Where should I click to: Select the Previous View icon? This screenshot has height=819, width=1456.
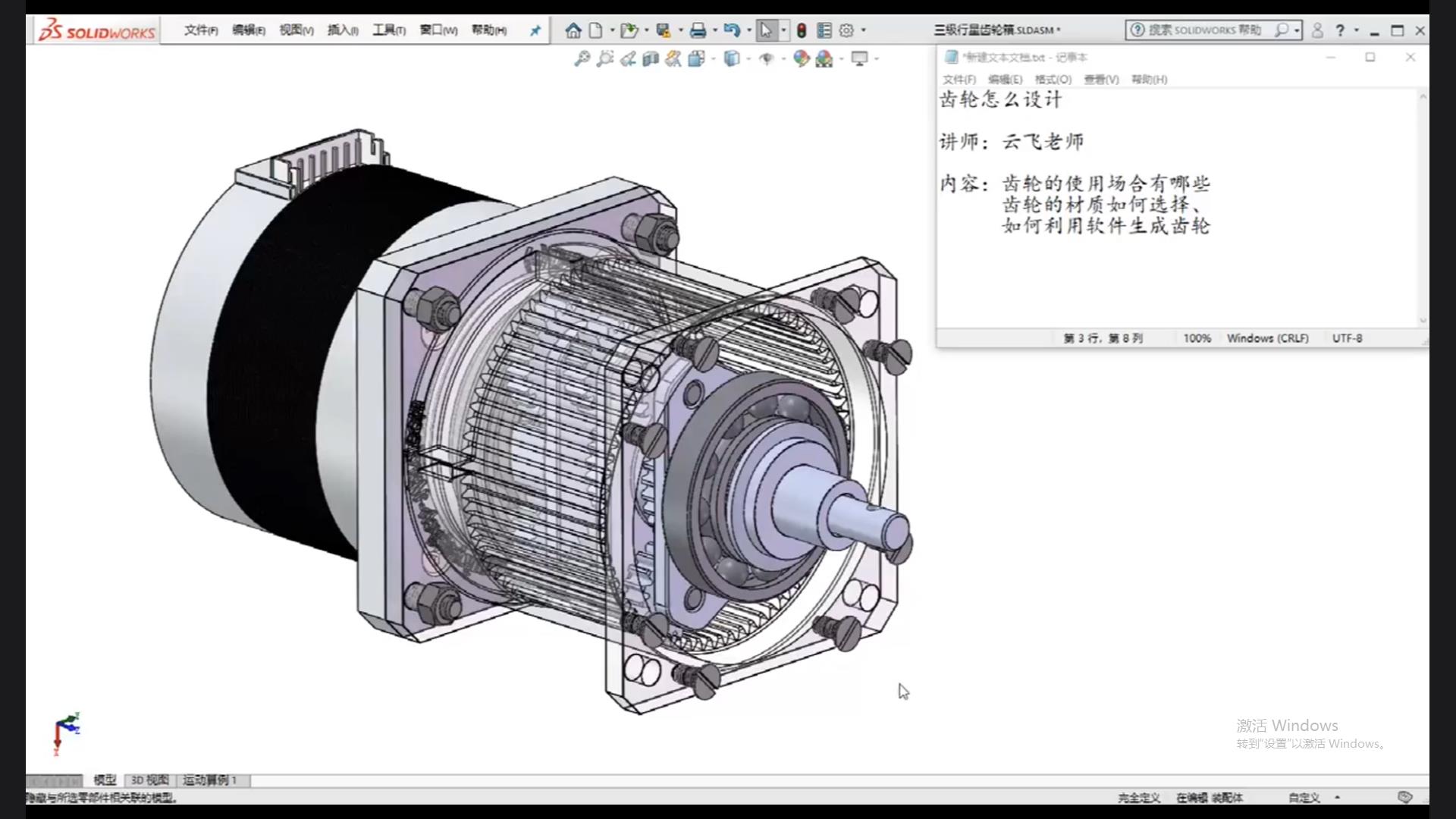coord(628,58)
